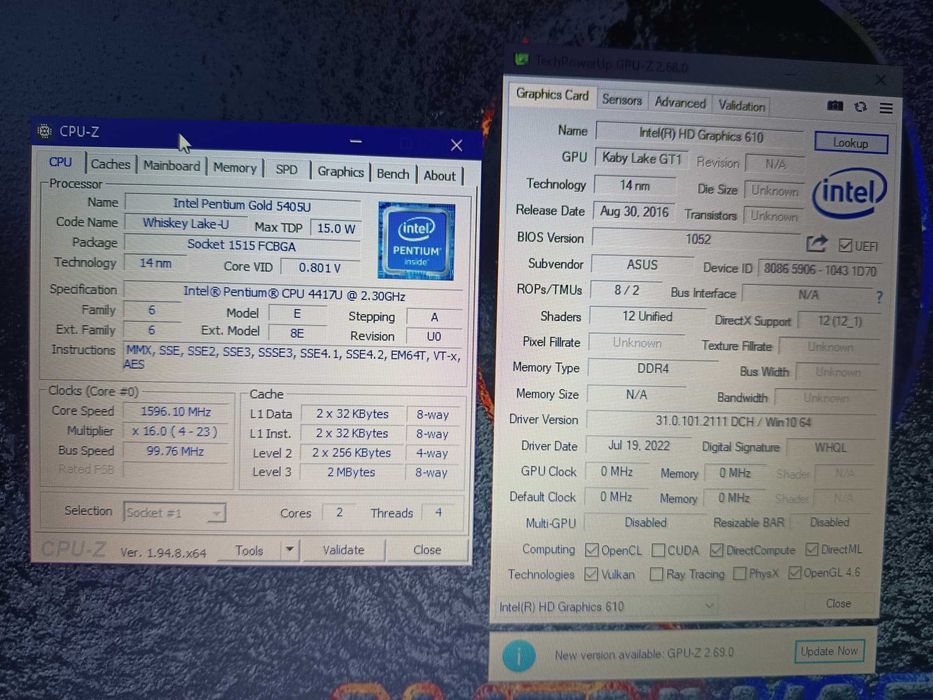Toggle the CUDA checkbox

click(x=658, y=550)
